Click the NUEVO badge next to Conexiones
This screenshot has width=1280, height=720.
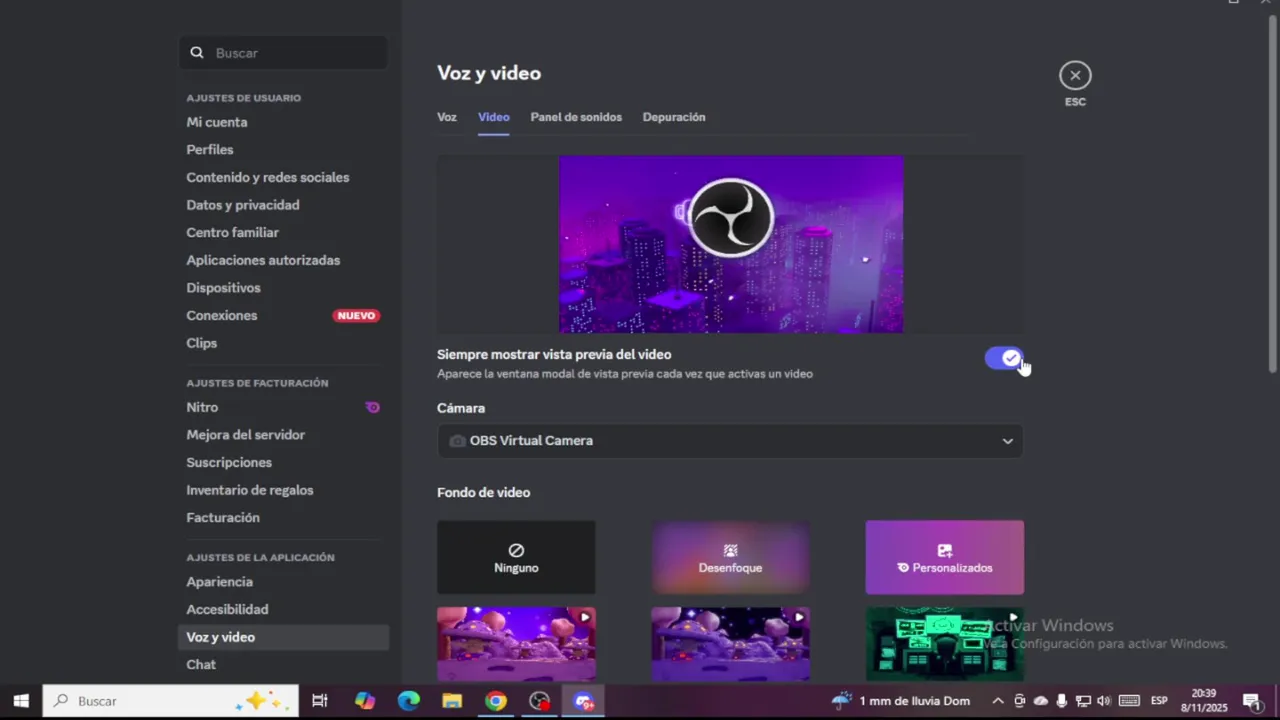click(356, 315)
